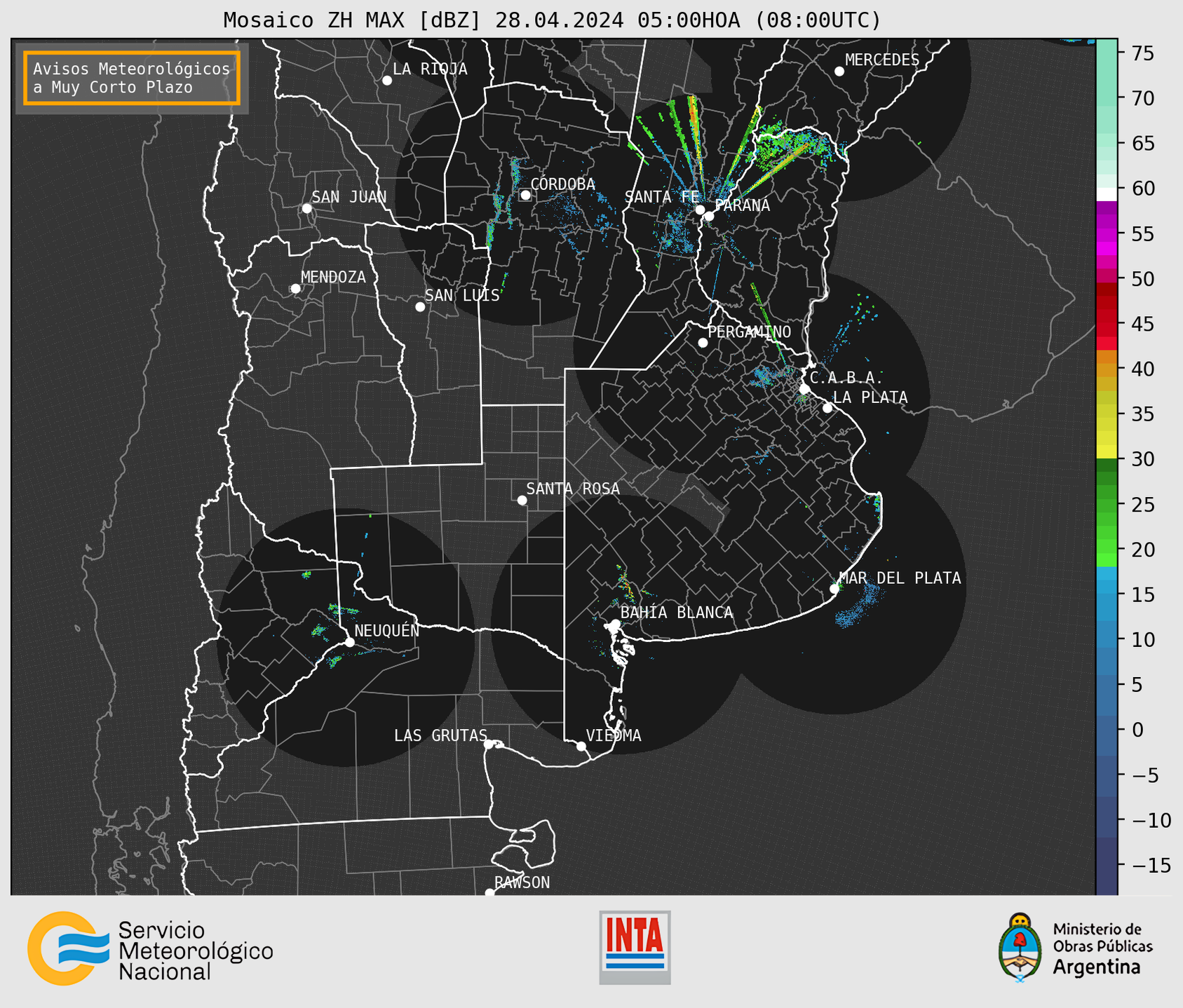This screenshot has width=1183, height=1008.
Task: Click the San Juan city marker
Action: (x=306, y=208)
